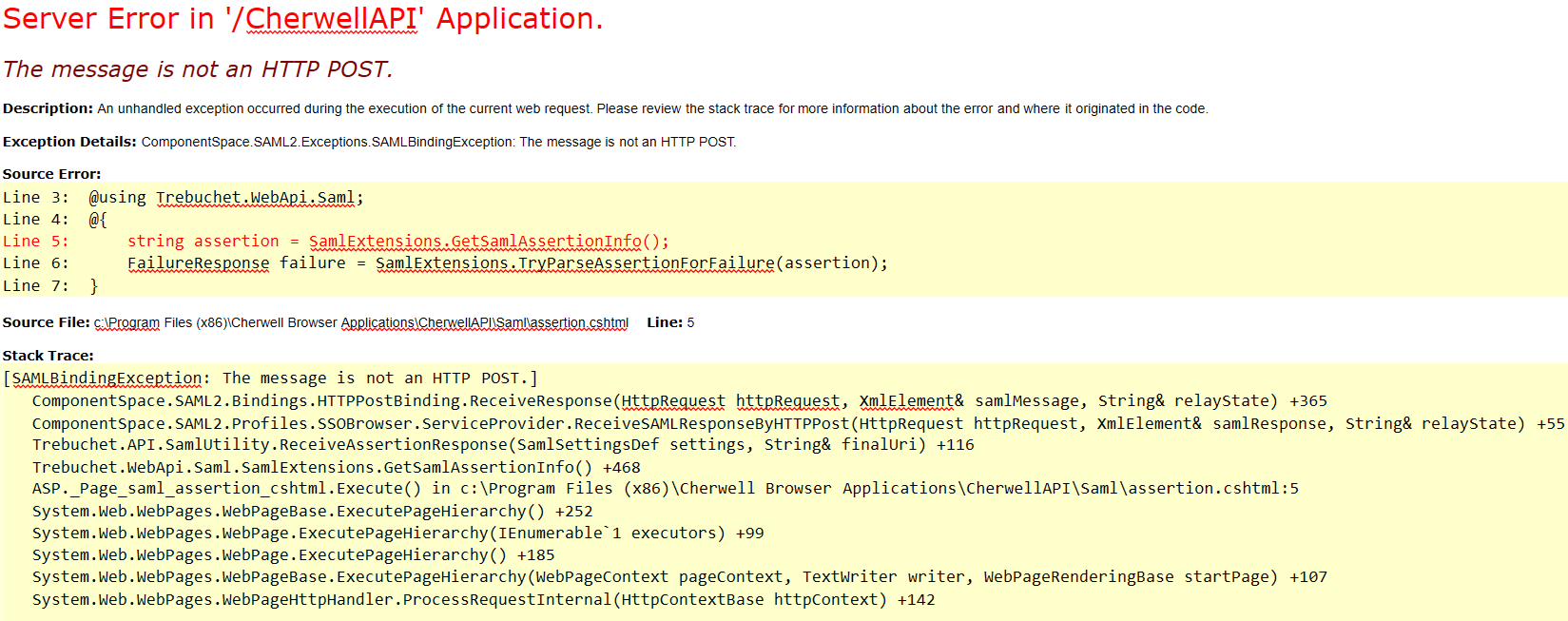Click the bold 'Exception Details:' label

pyautogui.click(x=69, y=142)
